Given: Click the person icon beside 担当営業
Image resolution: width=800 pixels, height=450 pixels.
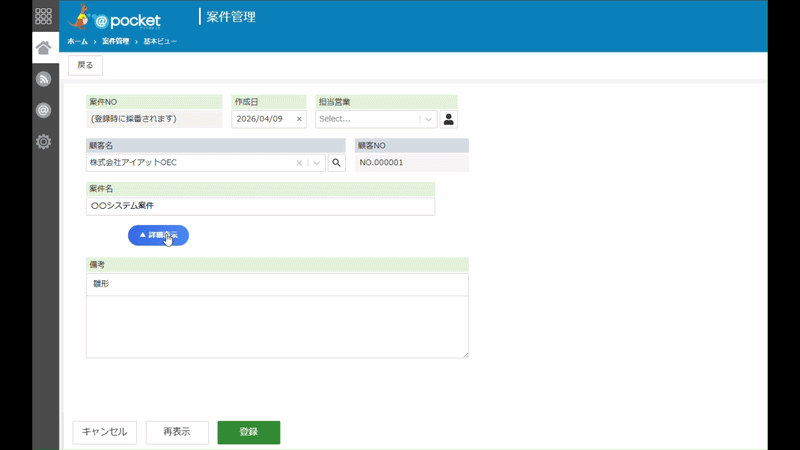Looking at the screenshot, I should click(448, 119).
